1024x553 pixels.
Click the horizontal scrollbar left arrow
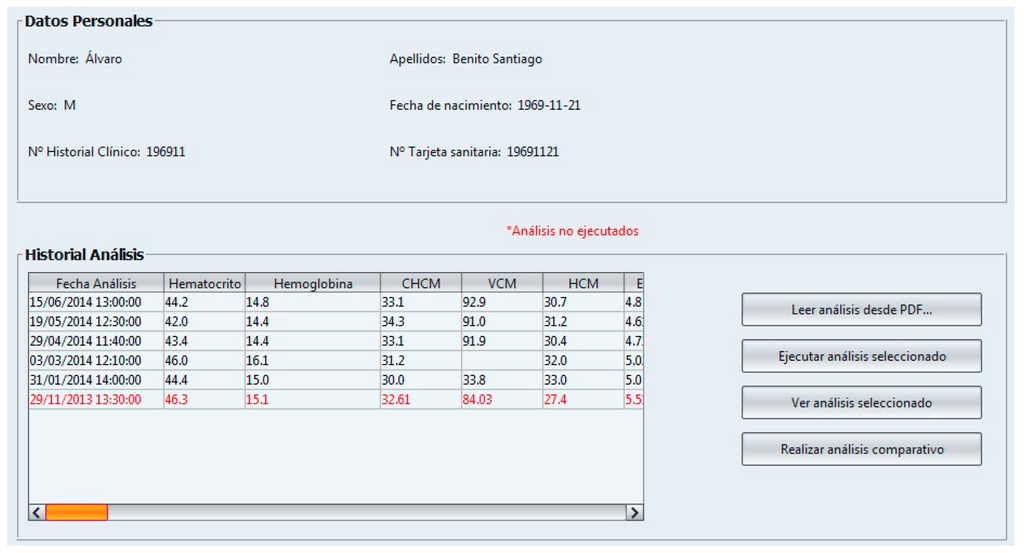click(36, 512)
